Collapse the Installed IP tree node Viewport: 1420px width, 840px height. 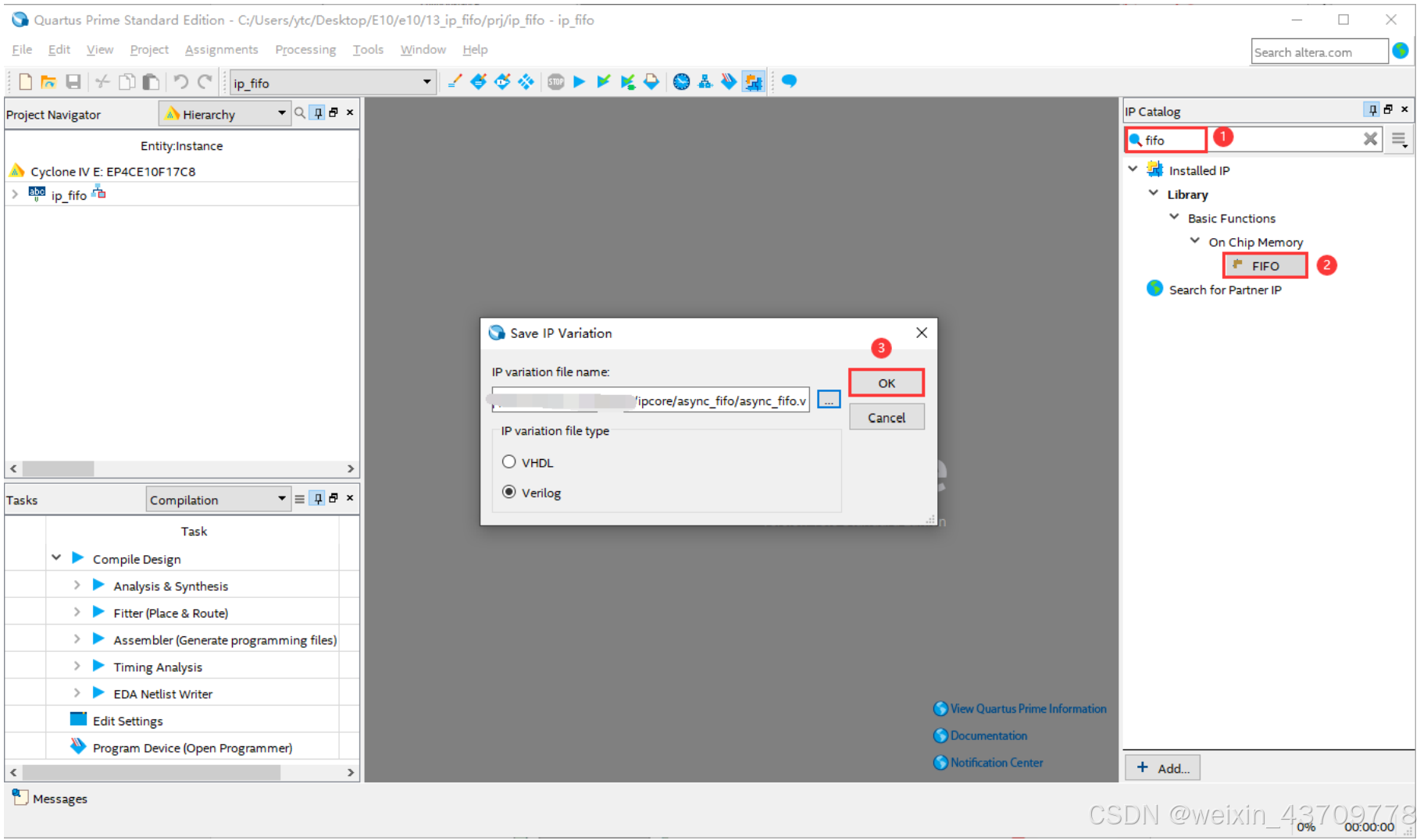click(x=1133, y=169)
